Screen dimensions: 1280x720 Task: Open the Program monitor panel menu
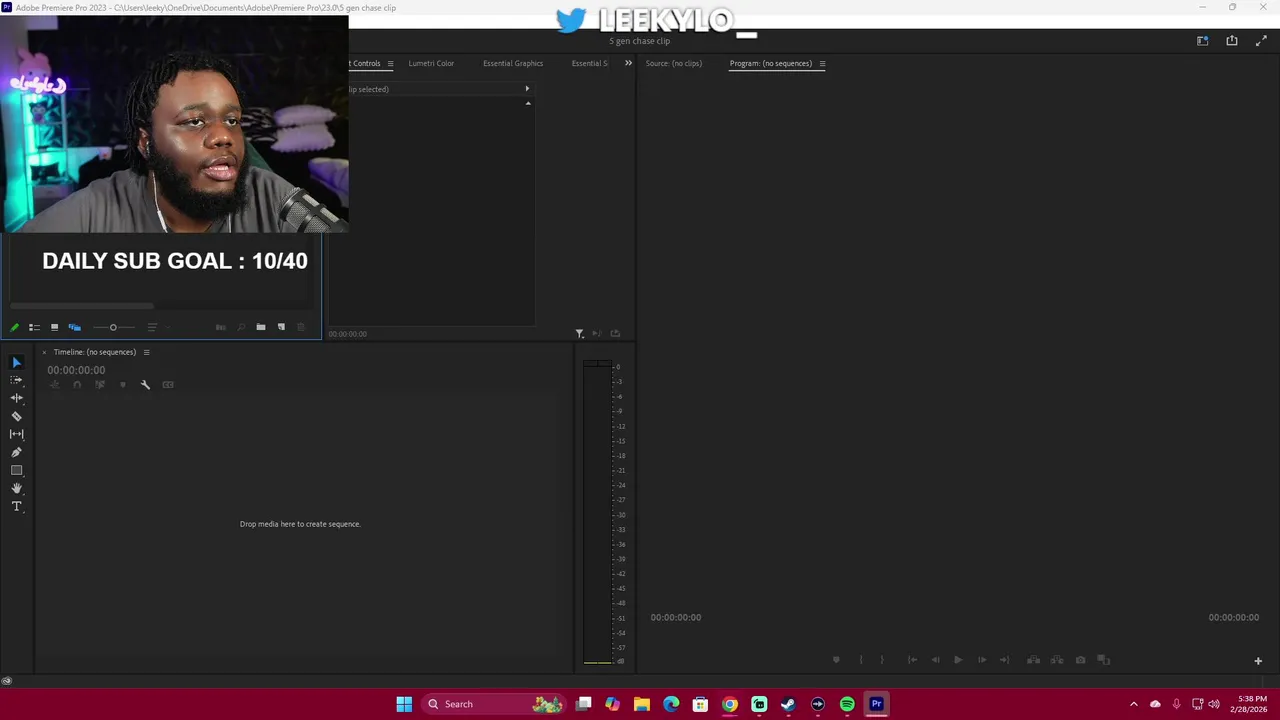pyautogui.click(x=822, y=64)
